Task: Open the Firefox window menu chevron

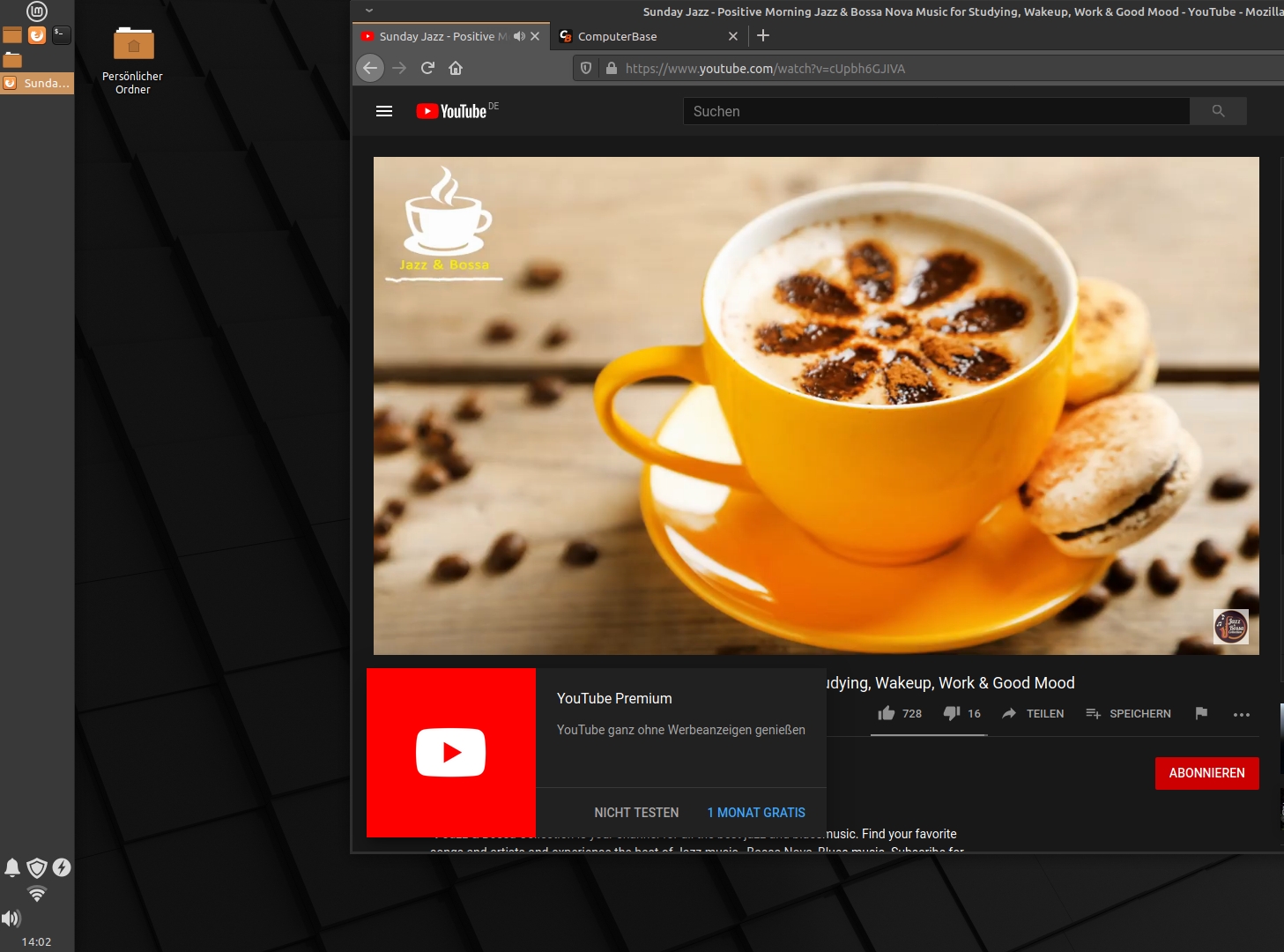Action: 369,11
